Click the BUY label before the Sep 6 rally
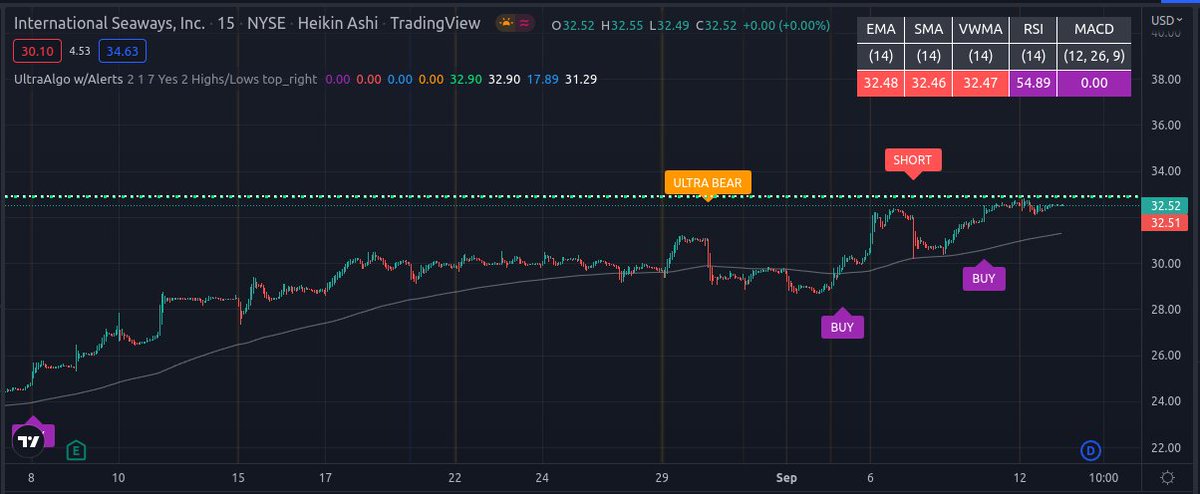The height and width of the screenshot is (494, 1200). point(842,326)
